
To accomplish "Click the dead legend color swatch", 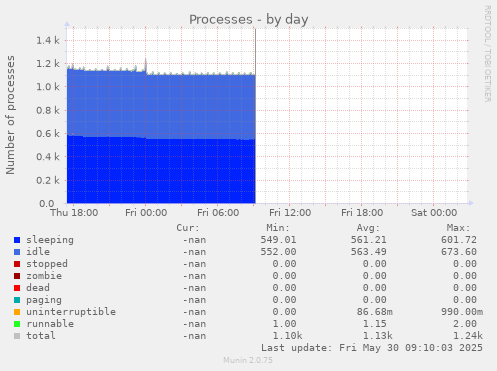I will click(17, 288).
